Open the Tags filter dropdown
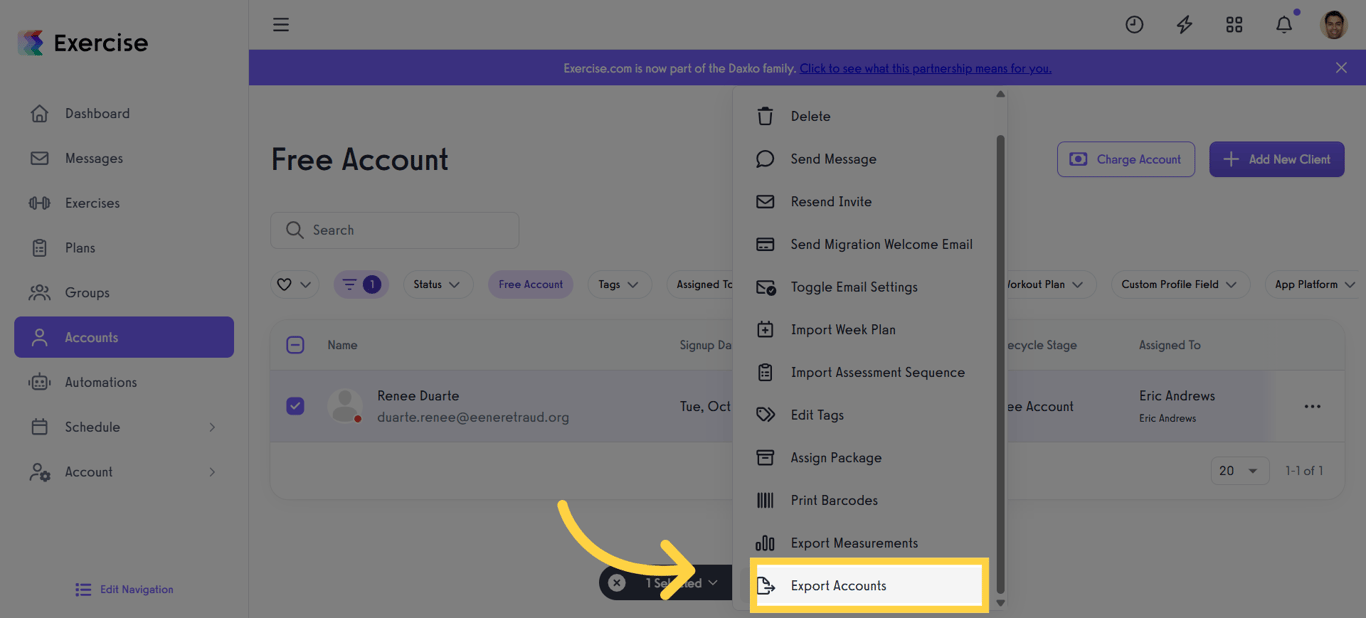Image resolution: width=1366 pixels, height=618 pixels. (x=619, y=284)
